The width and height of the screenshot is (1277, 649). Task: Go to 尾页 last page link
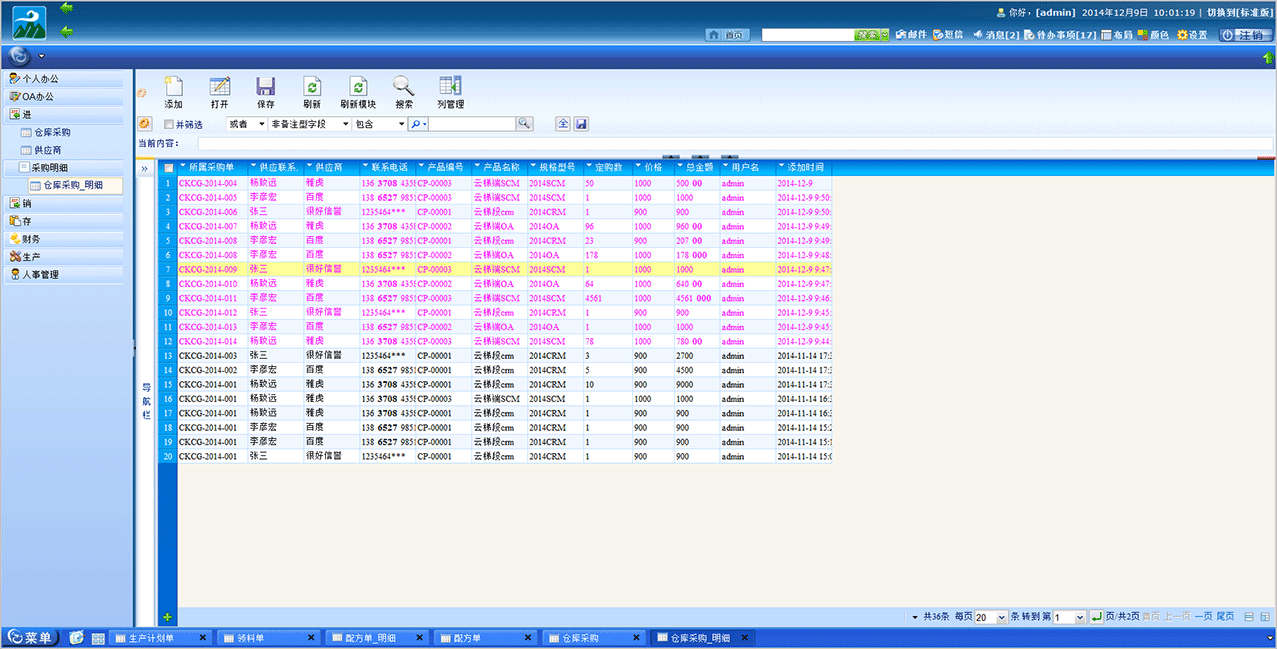tap(1225, 617)
